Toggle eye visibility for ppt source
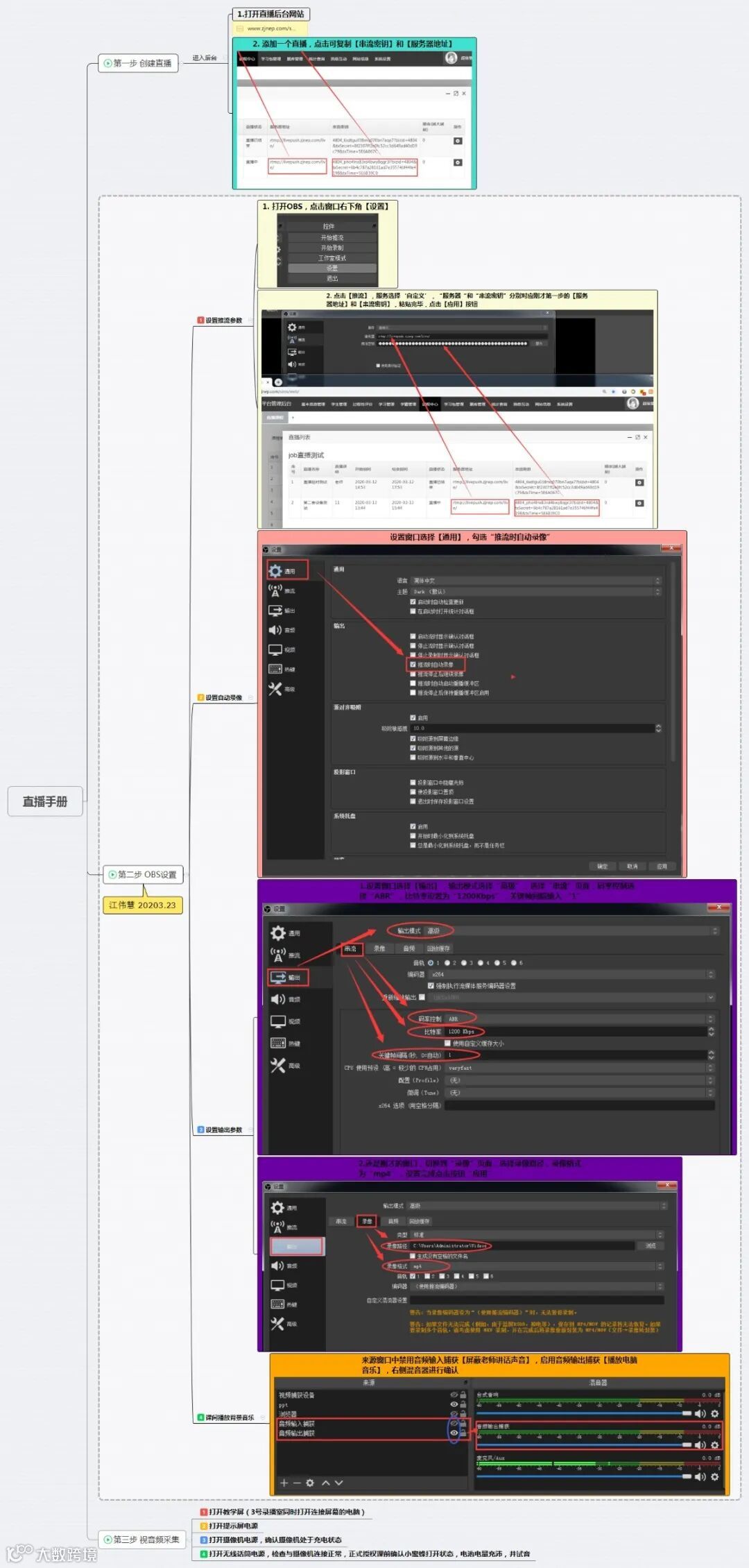This screenshot has height=1568, width=749. click(x=454, y=1404)
